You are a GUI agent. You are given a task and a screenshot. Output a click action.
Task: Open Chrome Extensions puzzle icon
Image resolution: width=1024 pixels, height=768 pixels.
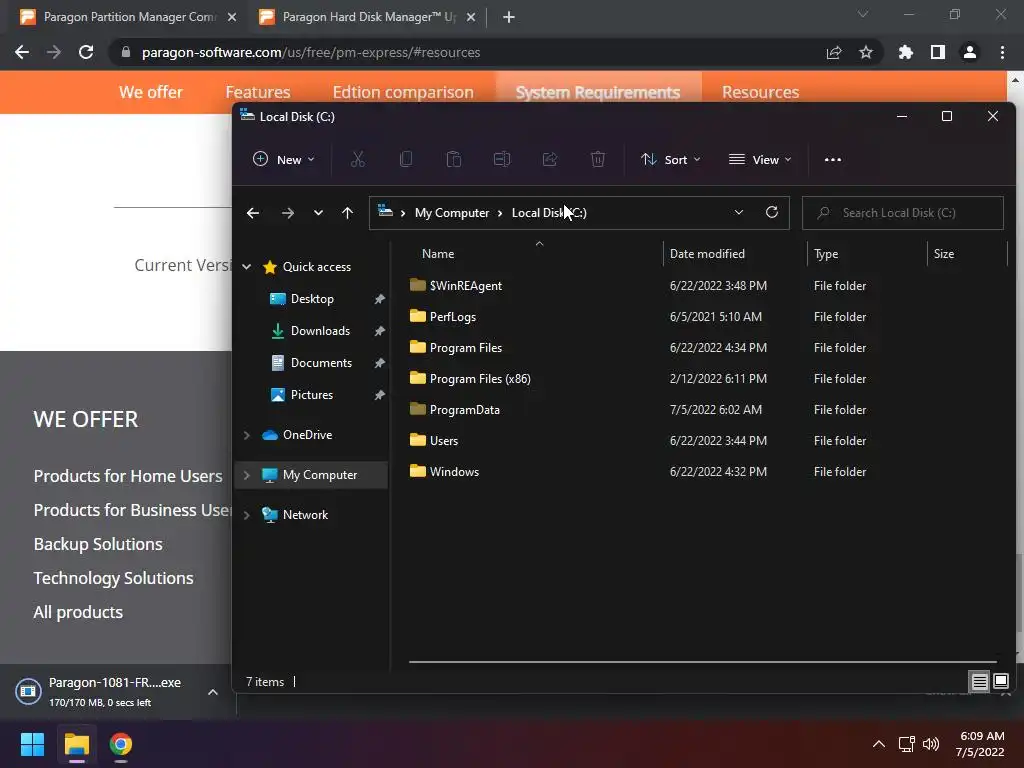(x=906, y=52)
